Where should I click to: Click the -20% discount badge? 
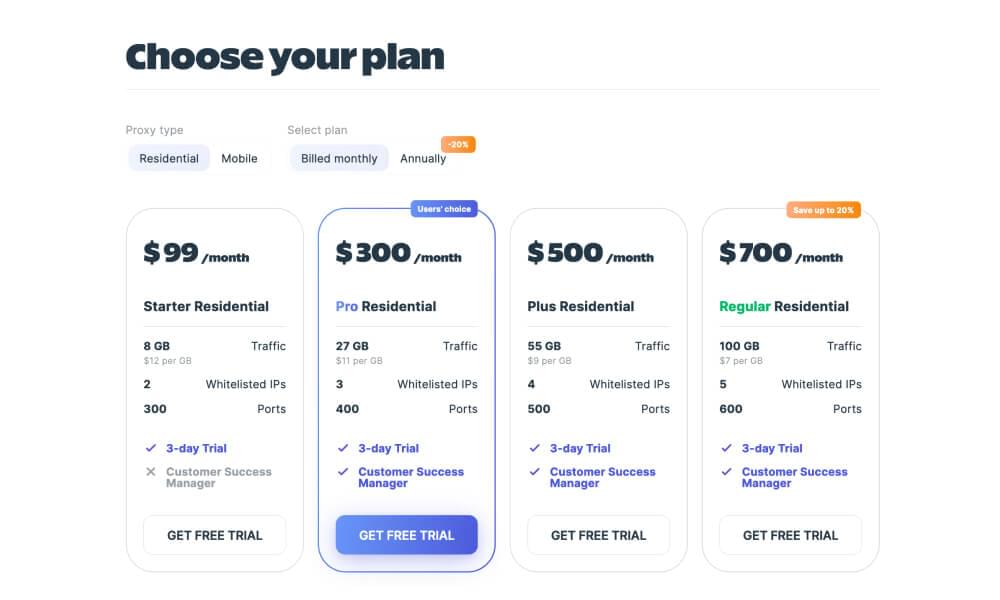(x=456, y=143)
